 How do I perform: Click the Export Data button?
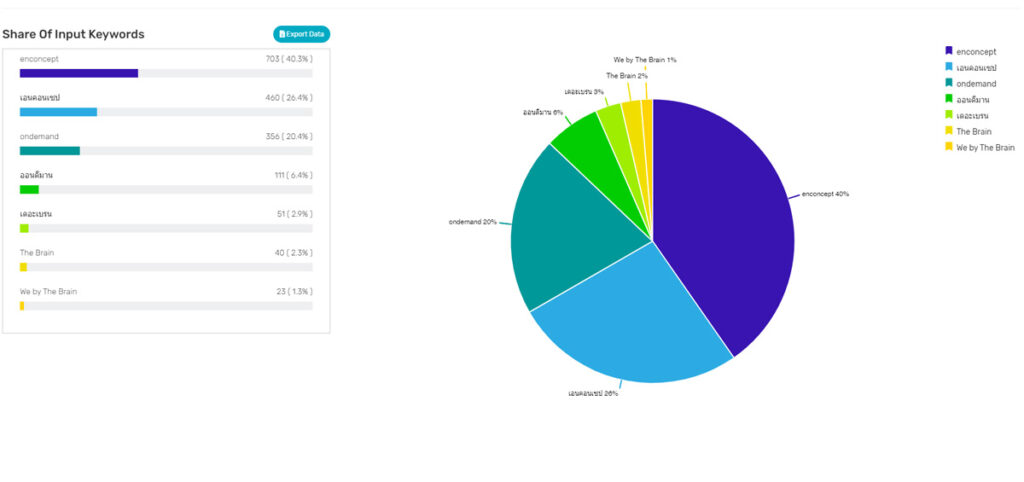(x=301, y=34)
